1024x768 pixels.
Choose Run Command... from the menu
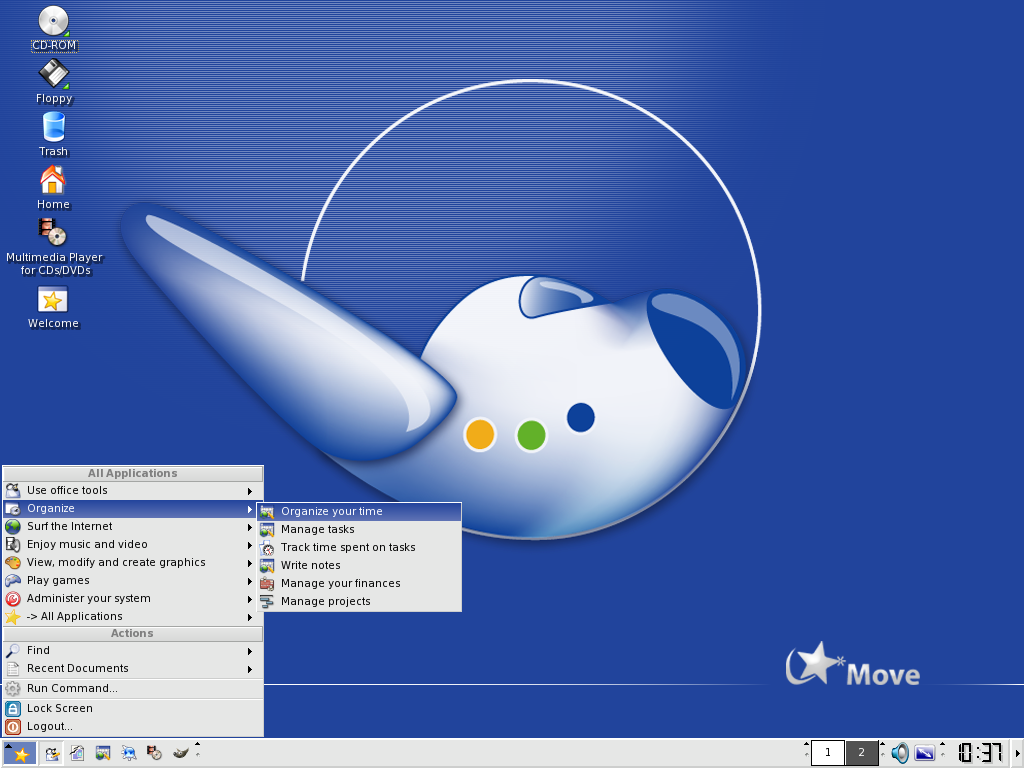pyautogui.click(x=133, y=688)
